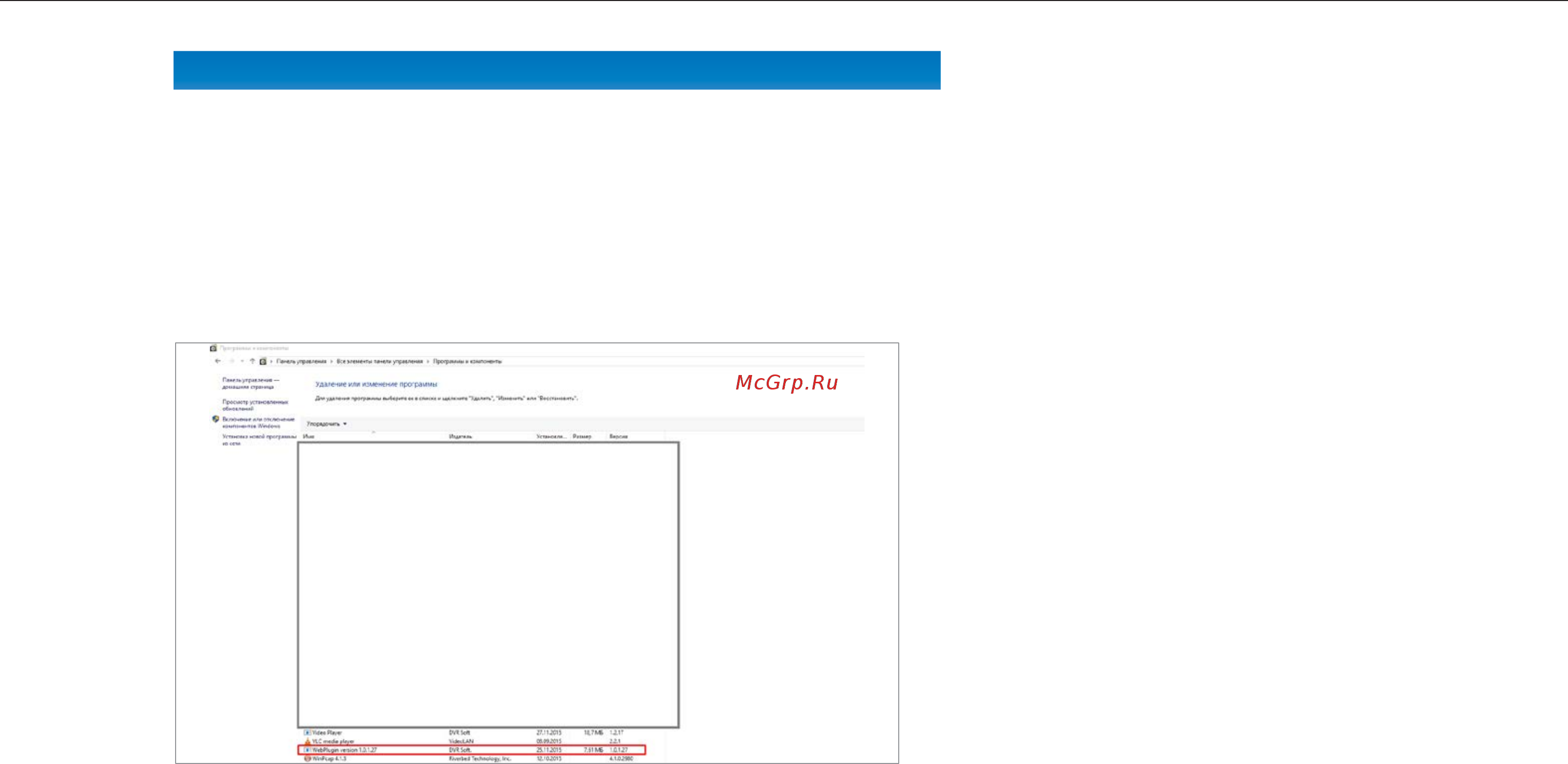This screenshot has height=764, width=1568.
Task: Click install date 27.11.2015 cell
Action: tap(549, 733)
